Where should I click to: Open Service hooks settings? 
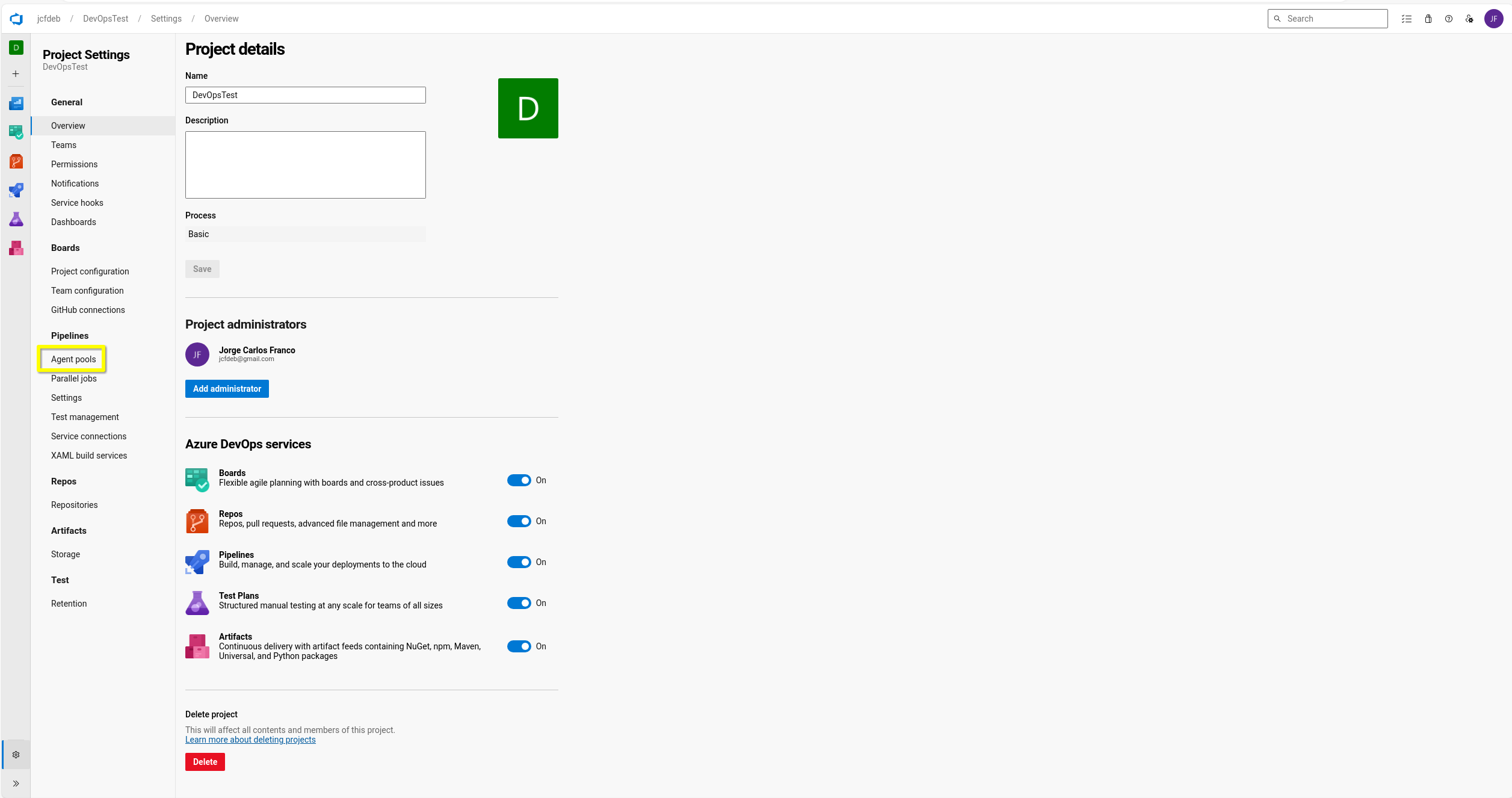pos(103,203)
